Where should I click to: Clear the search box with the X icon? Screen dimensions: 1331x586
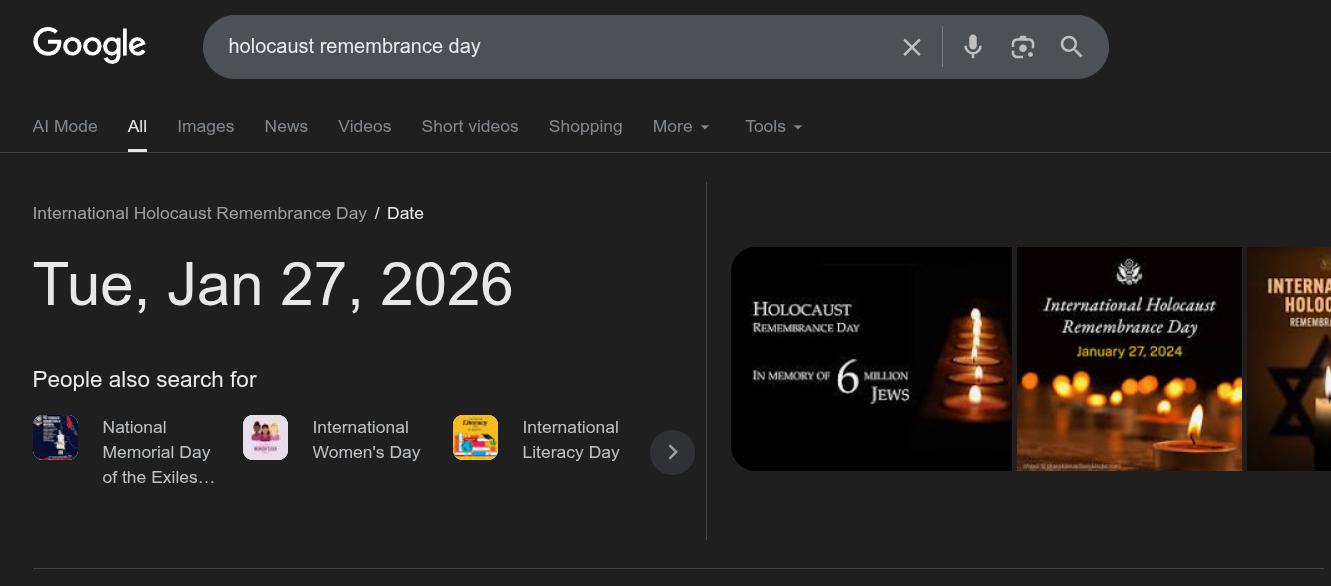[911, 47]
